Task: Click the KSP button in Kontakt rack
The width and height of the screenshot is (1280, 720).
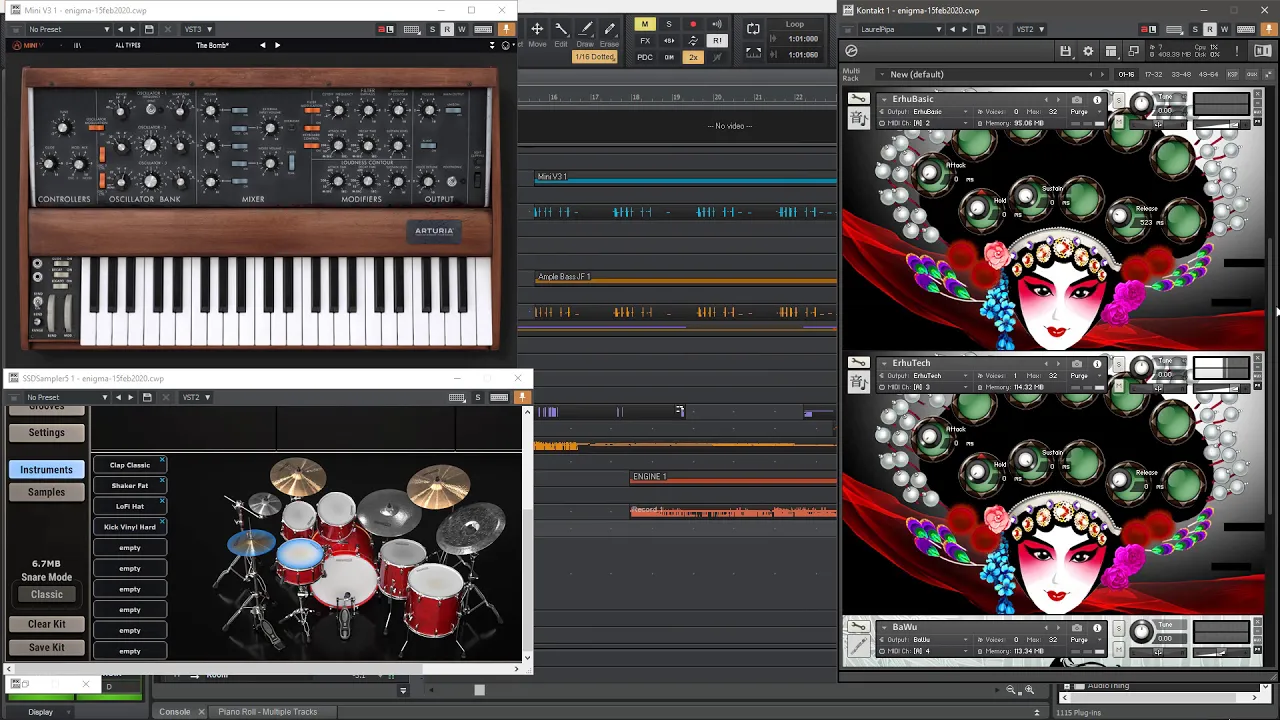Action: (1232, 74)
